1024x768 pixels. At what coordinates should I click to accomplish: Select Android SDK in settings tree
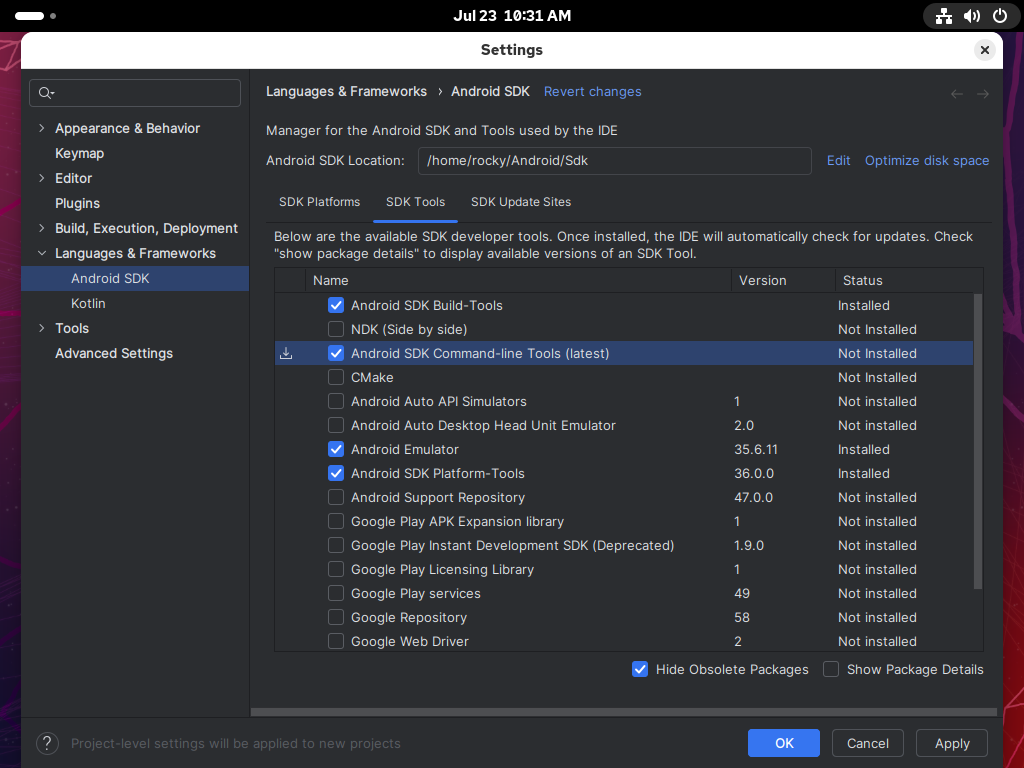point(135,278)
